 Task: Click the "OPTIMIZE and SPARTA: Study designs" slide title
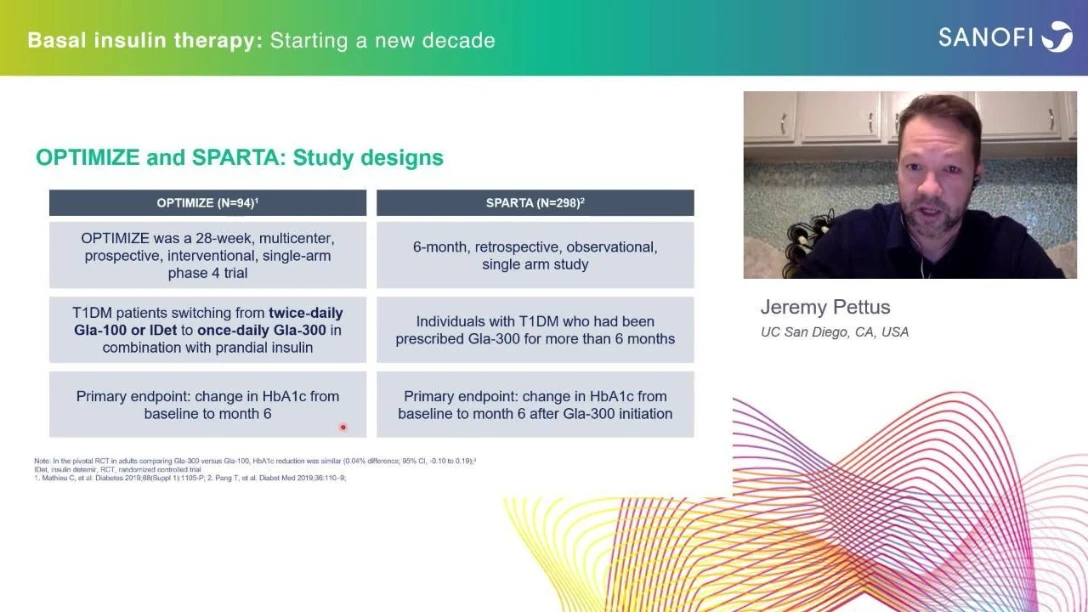click(239, 158)
